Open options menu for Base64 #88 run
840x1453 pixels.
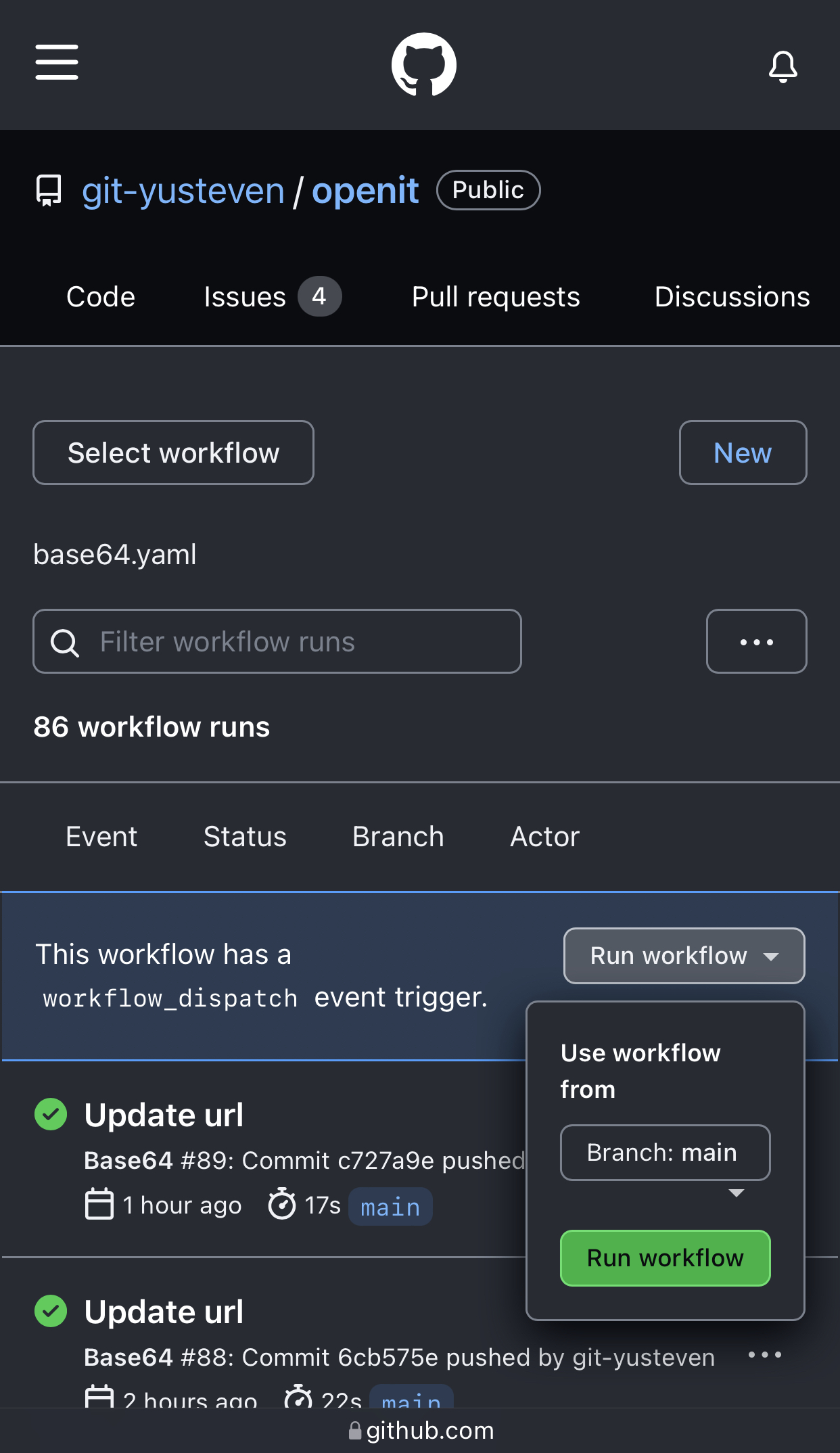pos(765,1355)
